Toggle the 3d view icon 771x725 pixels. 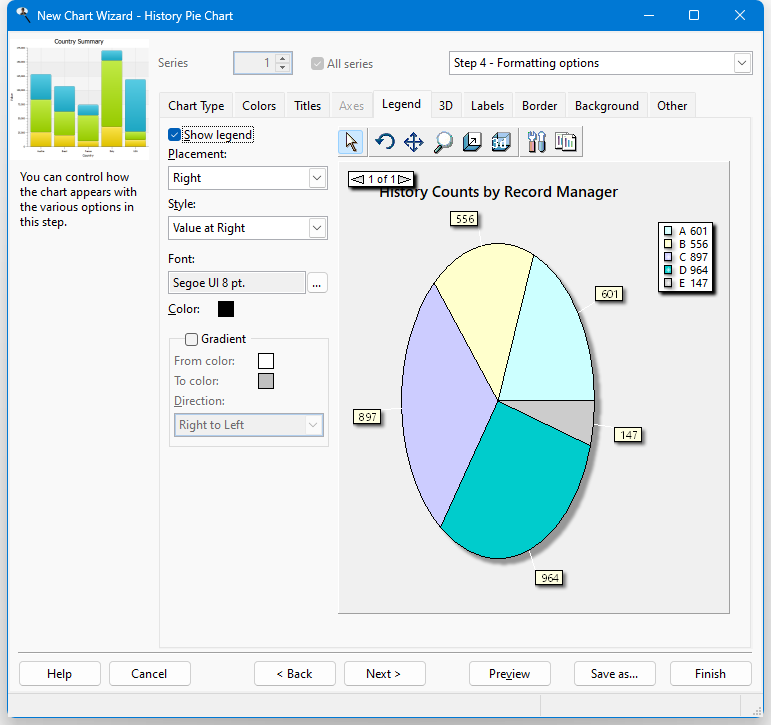click(x=501, y=142)
